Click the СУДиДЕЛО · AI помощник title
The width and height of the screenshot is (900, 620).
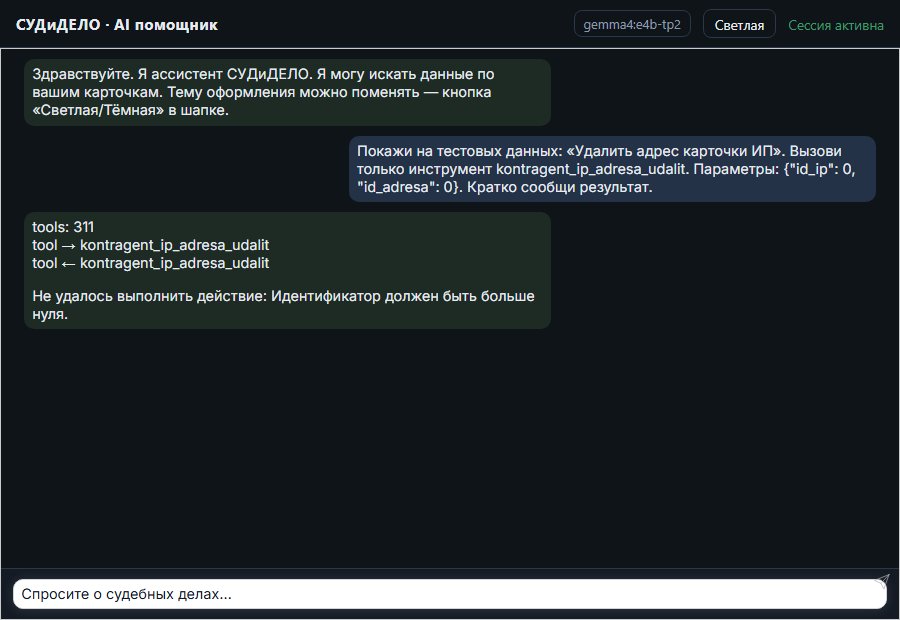(117, 25)
